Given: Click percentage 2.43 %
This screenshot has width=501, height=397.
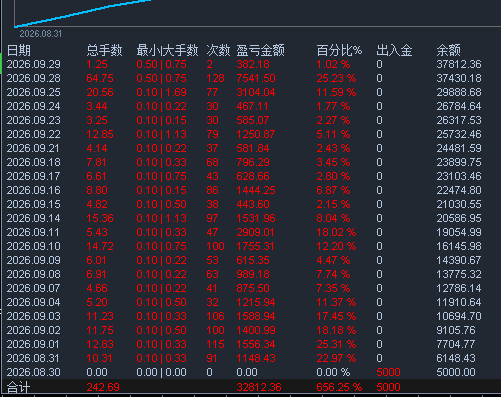Looking at the screenshot, I should 333,148.
